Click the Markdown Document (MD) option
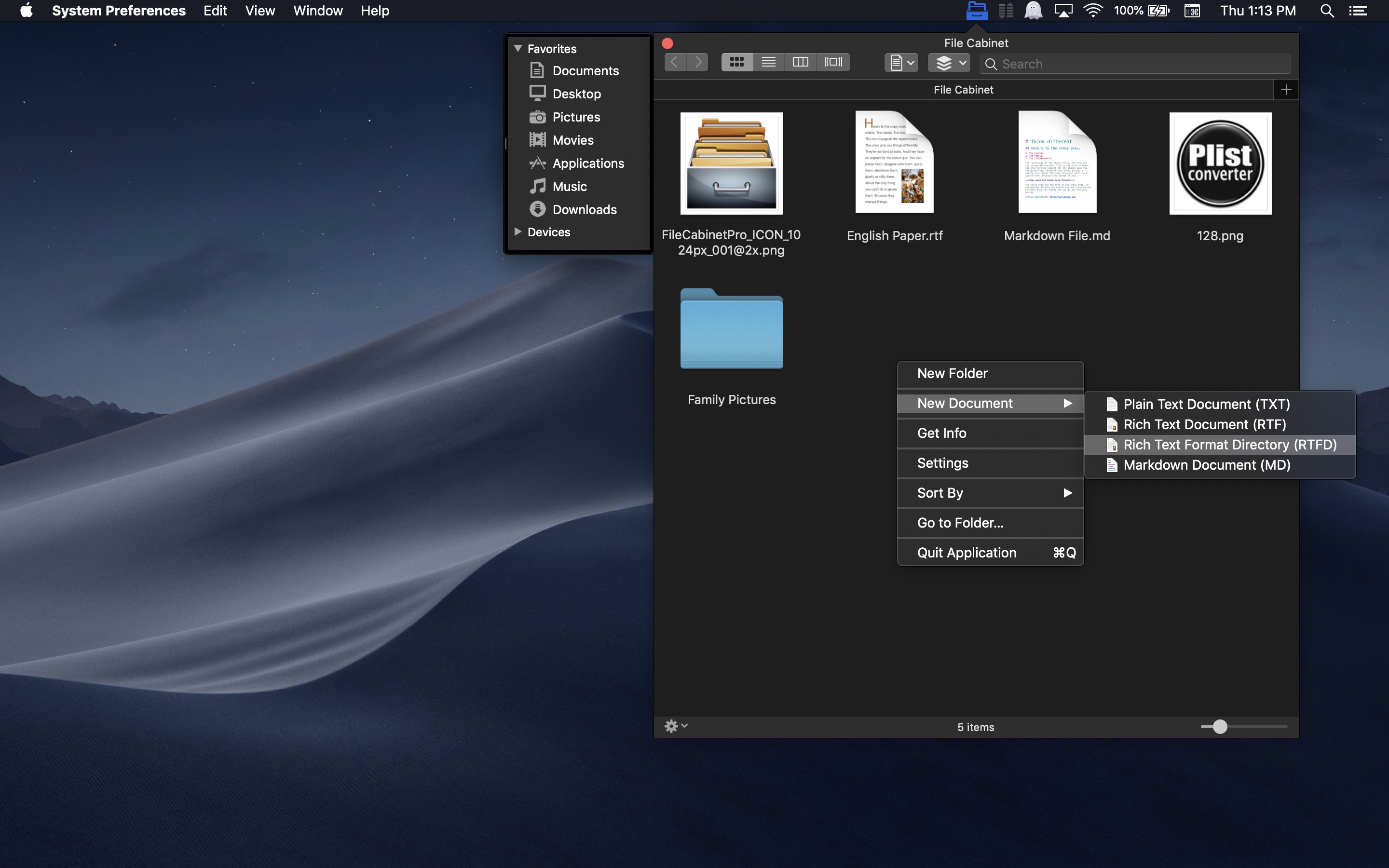 (x=1206, y=464)
